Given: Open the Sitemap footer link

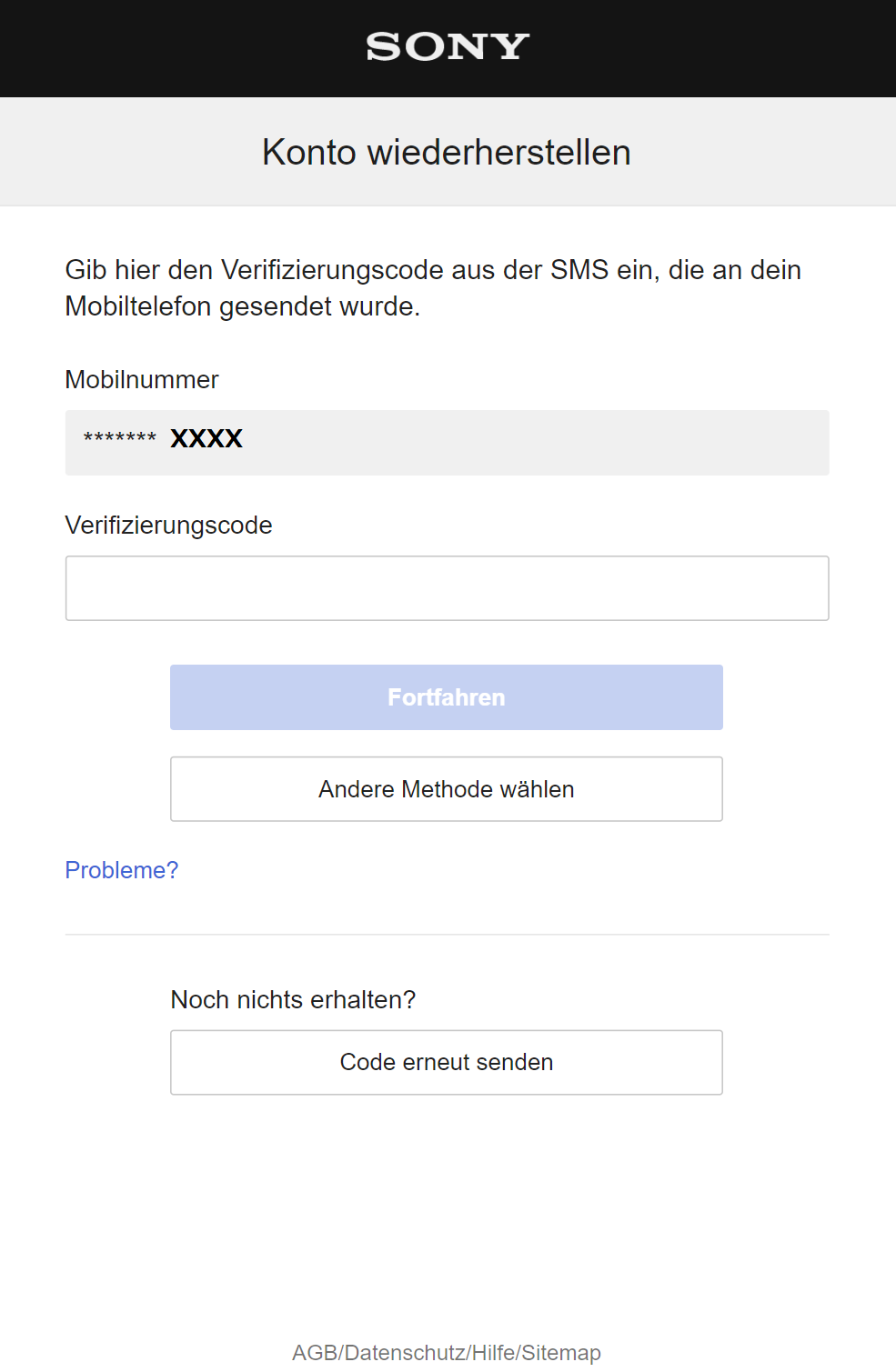Looking at the screenshot, I should [561, 1353].
